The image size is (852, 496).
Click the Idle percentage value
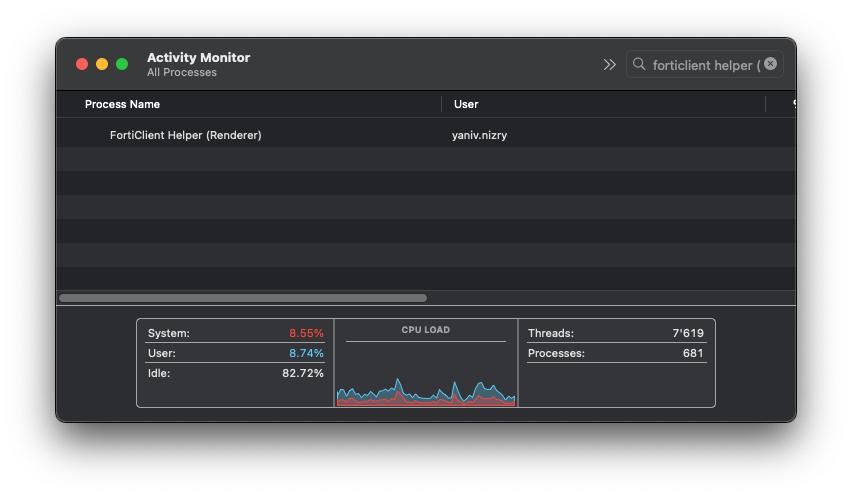[x=303, y=373]
